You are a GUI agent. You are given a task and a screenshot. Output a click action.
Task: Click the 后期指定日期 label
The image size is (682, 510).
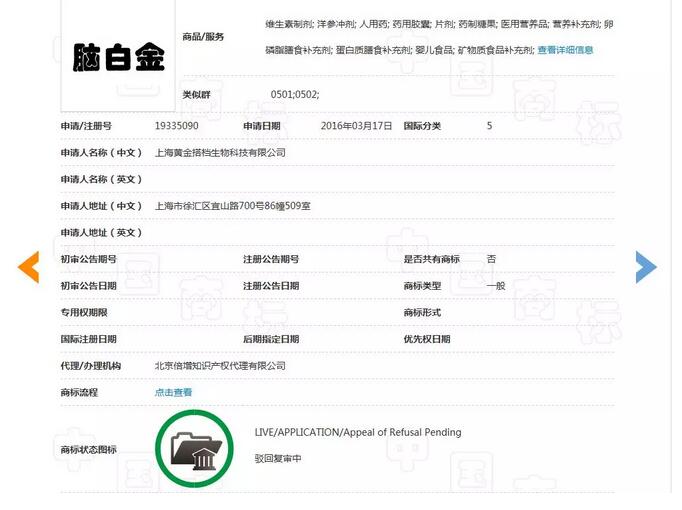tap(271, 339)
